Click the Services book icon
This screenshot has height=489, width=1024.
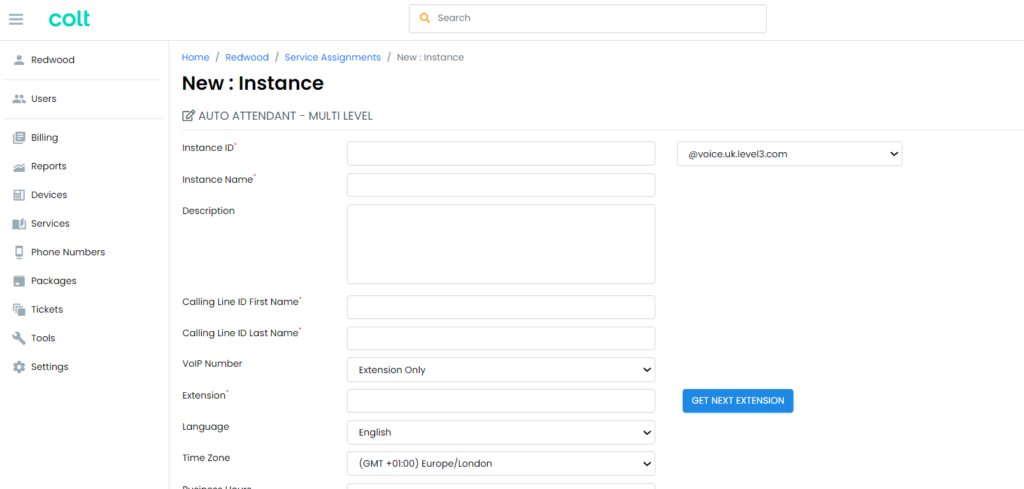click(x=19, y=224)
